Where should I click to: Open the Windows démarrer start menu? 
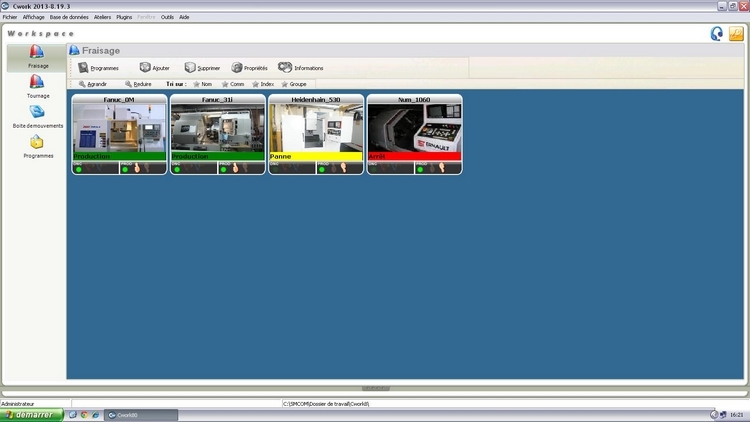tap(32, 415)
